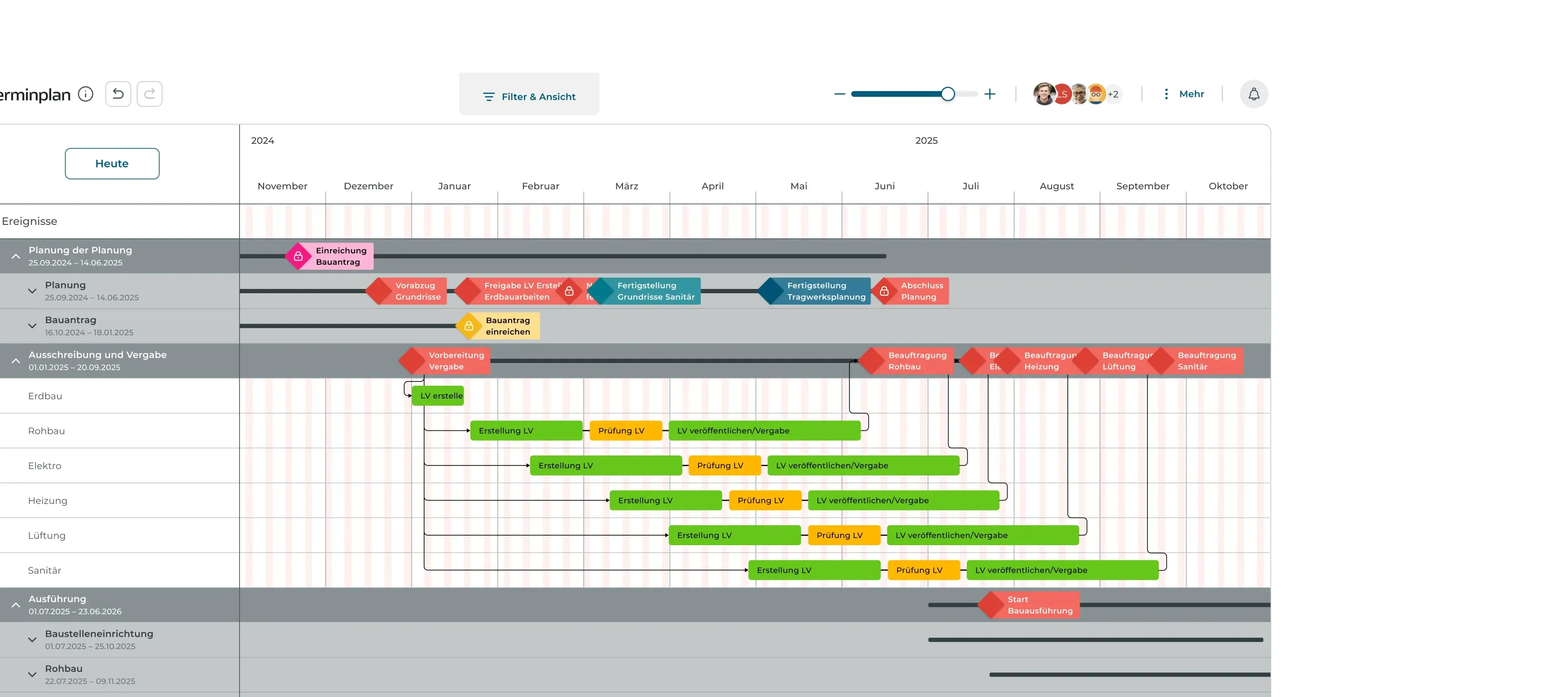1568x697 pixels.
Task: Expand the Bauantrag subgroup chevron
Action: click(32, 326)
